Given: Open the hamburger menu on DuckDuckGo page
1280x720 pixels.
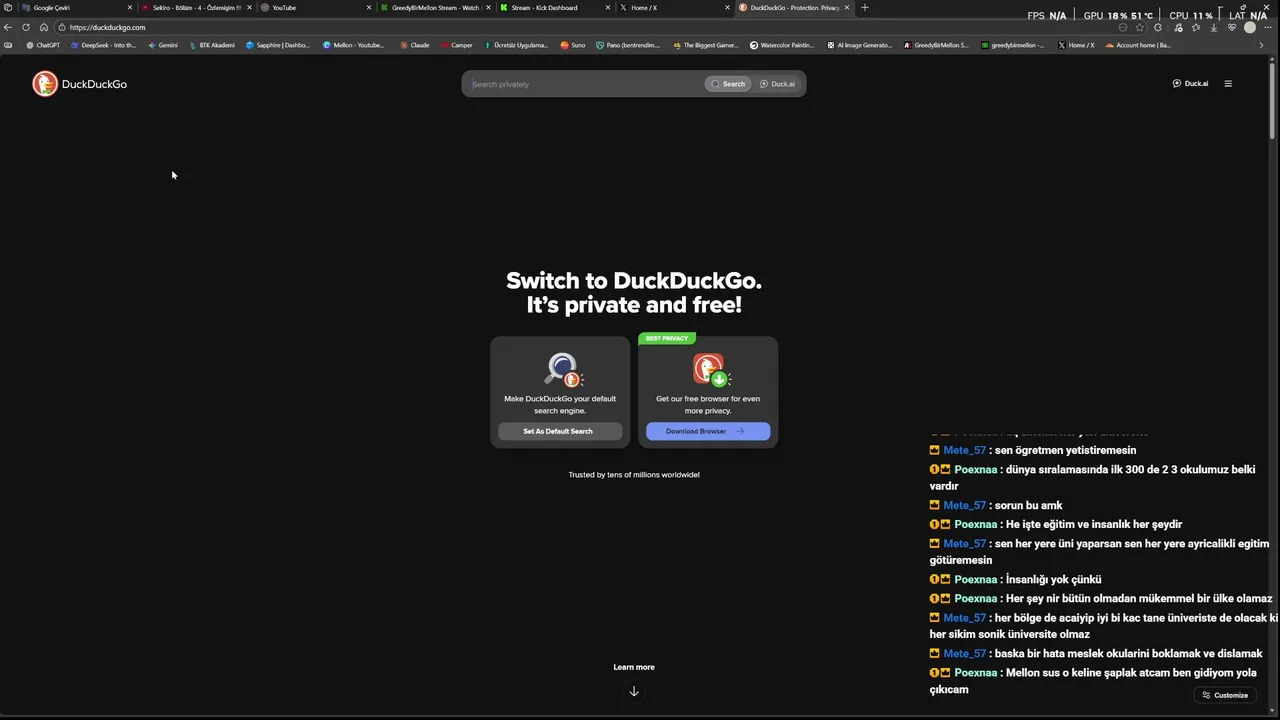Looking at the screenshot, I should click(x=1228, y=84).
